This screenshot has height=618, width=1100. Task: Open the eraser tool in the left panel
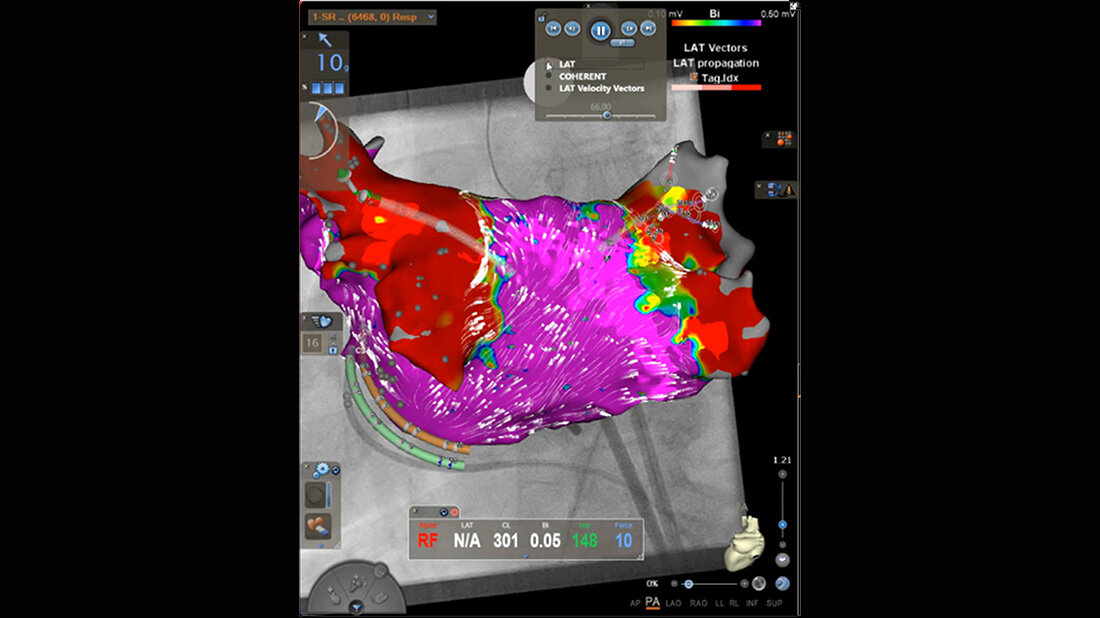pyautogui.click(x=316, y=523)
